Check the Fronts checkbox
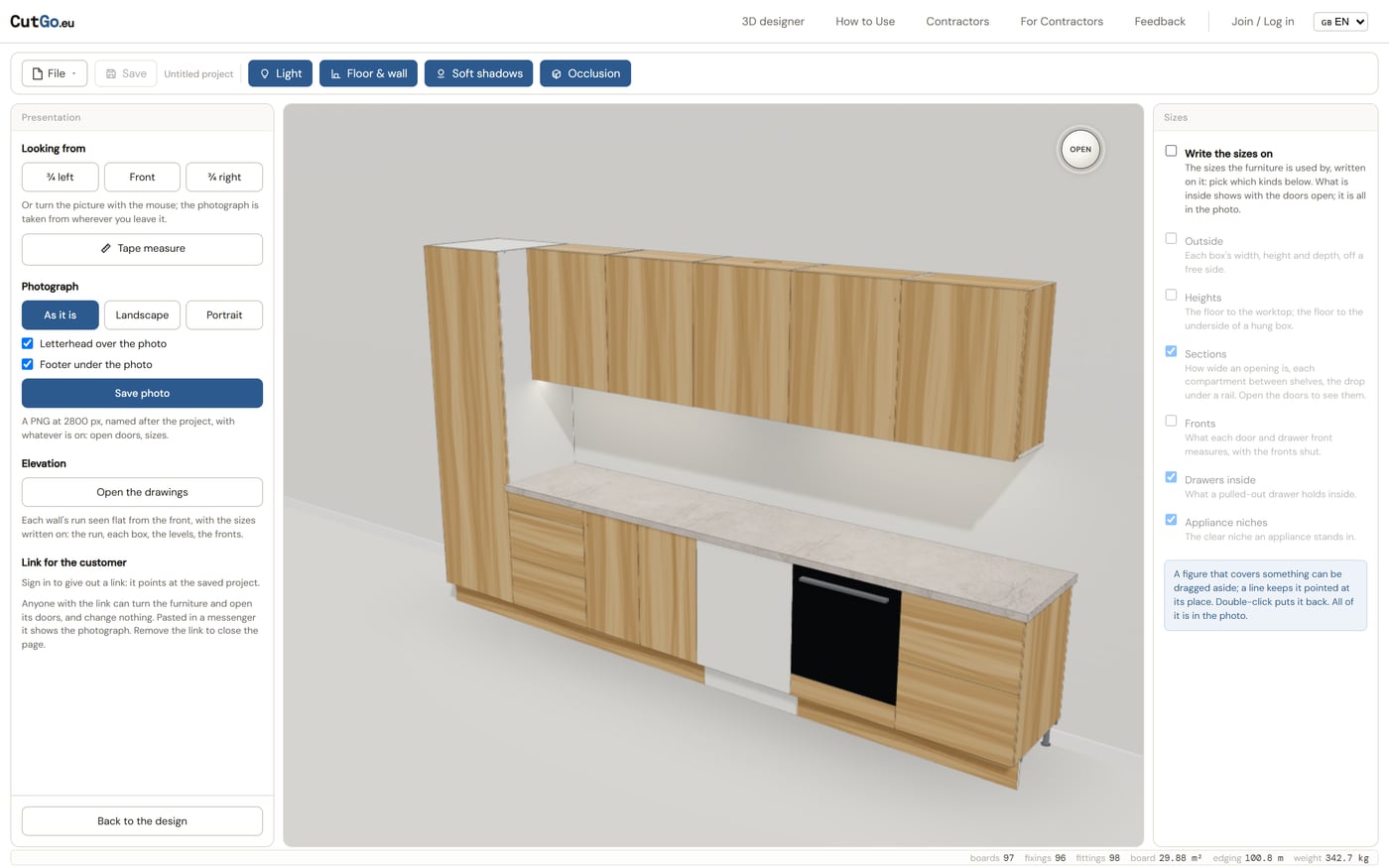Image resolution: width=1389 pixels, height=868 pixels. [x=1171, y=421]
